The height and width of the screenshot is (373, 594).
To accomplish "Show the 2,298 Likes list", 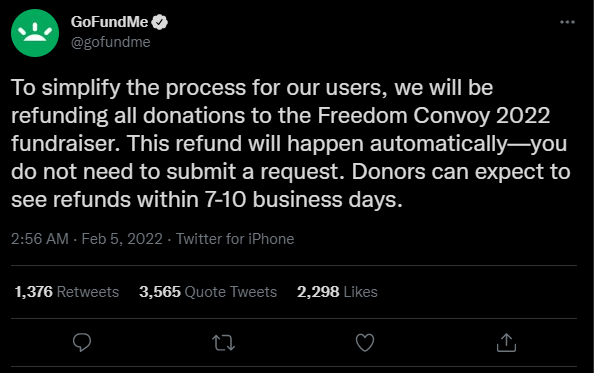I will click(x=337, y=292).
